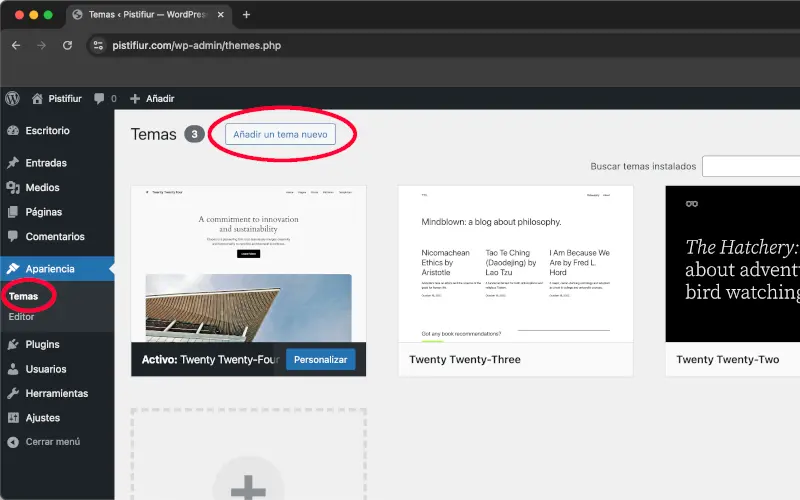Open the WordPress logo menu
This screenshot has height=500, width=800.
13,98
